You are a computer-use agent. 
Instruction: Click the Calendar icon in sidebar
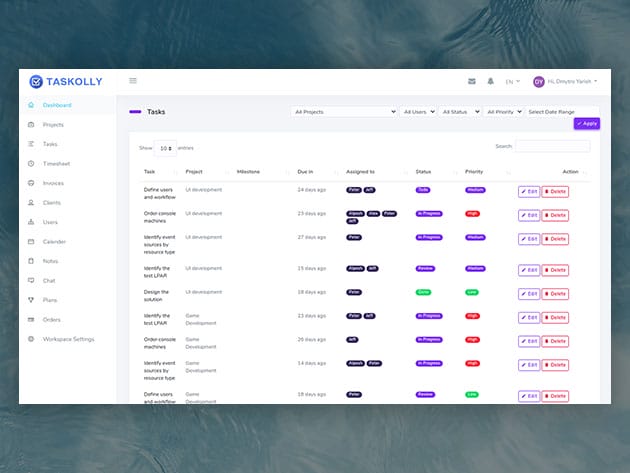pyautogui.click(x=31, y=241)
